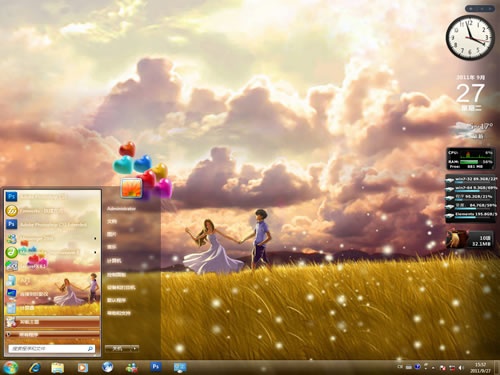
Task: Open Help and Support (帮助和支持)
Action: click(119, 313)
